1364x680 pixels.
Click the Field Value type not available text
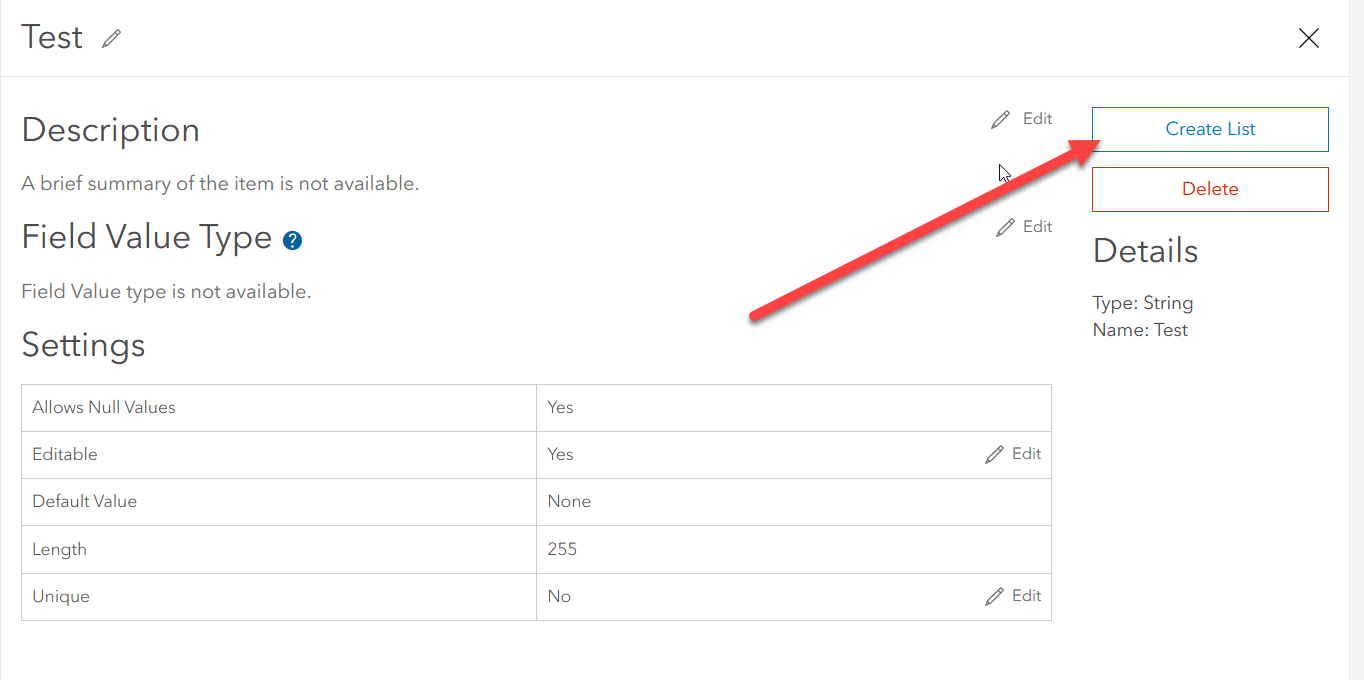pos(166,292)
